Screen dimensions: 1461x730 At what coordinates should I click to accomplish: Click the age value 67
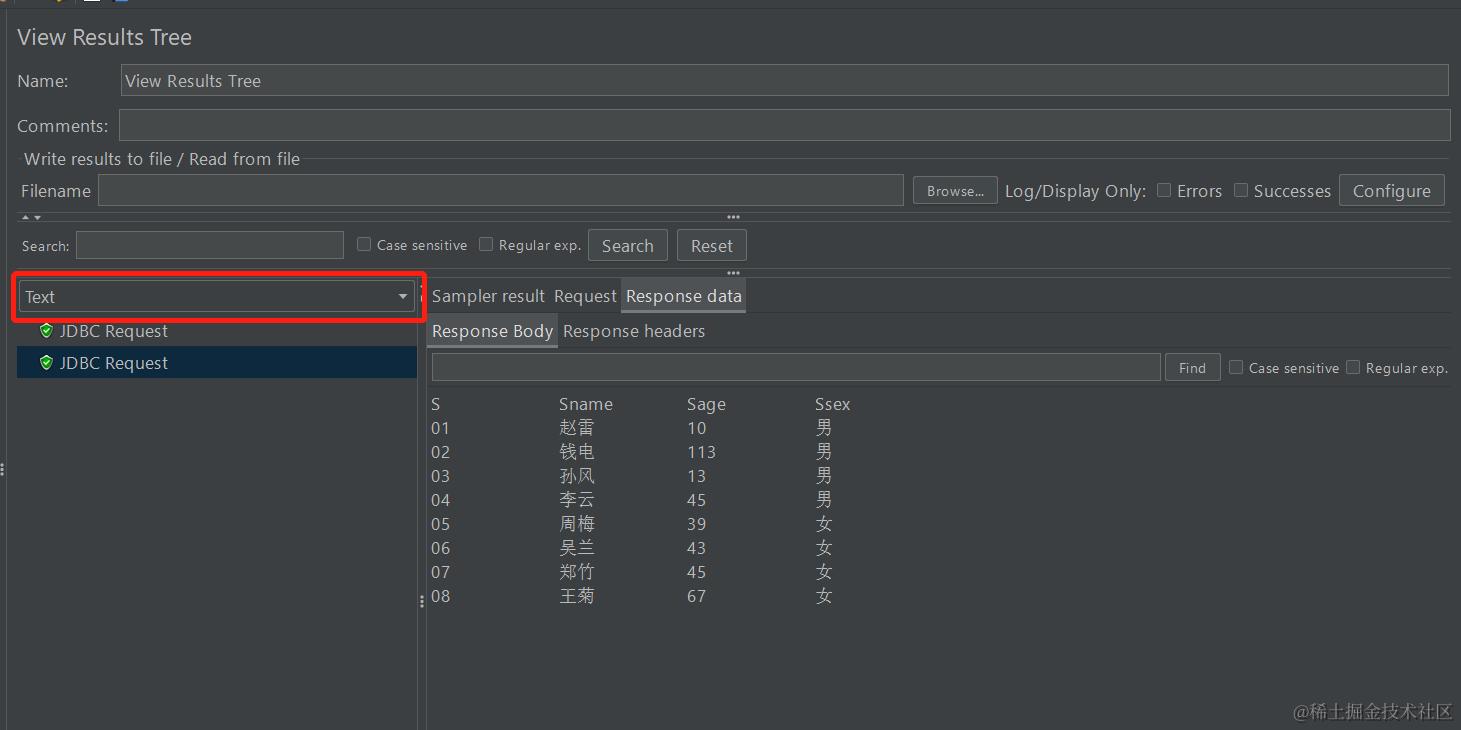click(x=696, y=596)
